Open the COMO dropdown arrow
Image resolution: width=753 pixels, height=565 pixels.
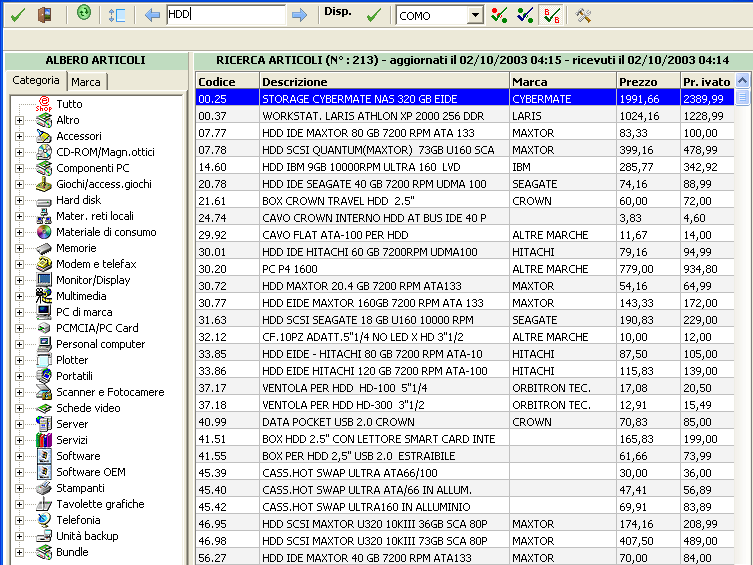475,15
